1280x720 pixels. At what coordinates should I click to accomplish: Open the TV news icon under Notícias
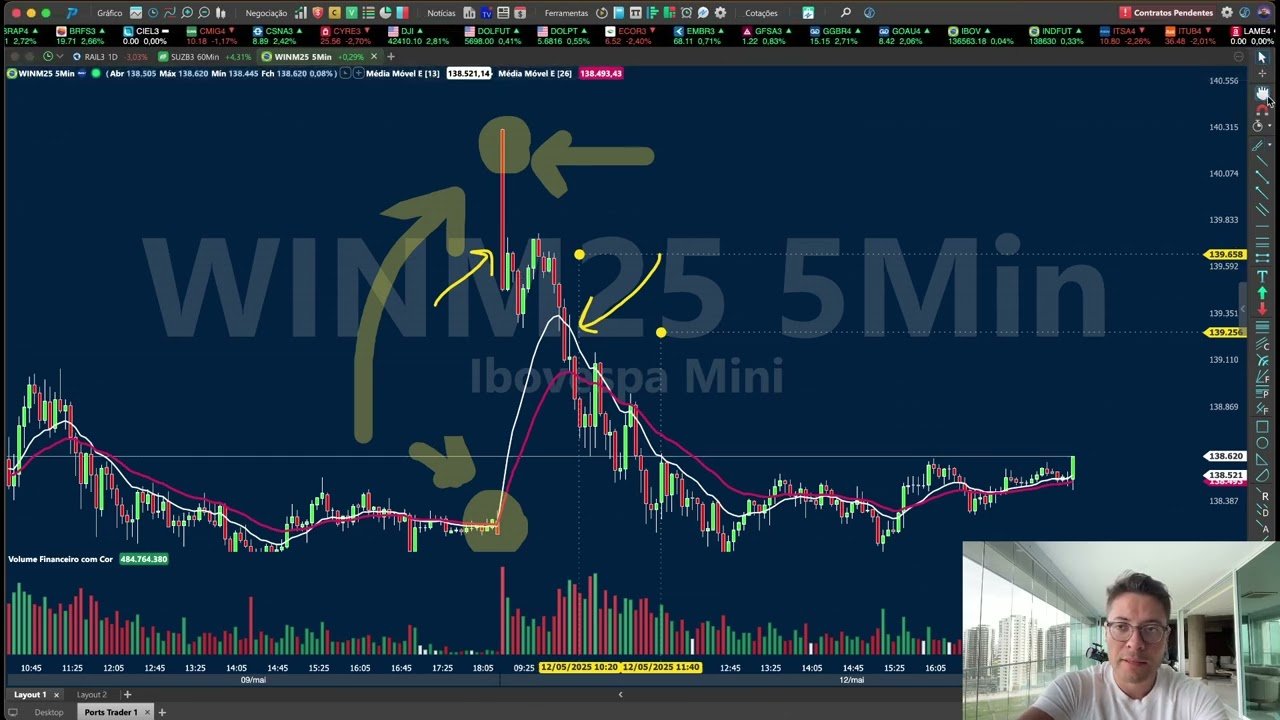[x=486, y=13]
